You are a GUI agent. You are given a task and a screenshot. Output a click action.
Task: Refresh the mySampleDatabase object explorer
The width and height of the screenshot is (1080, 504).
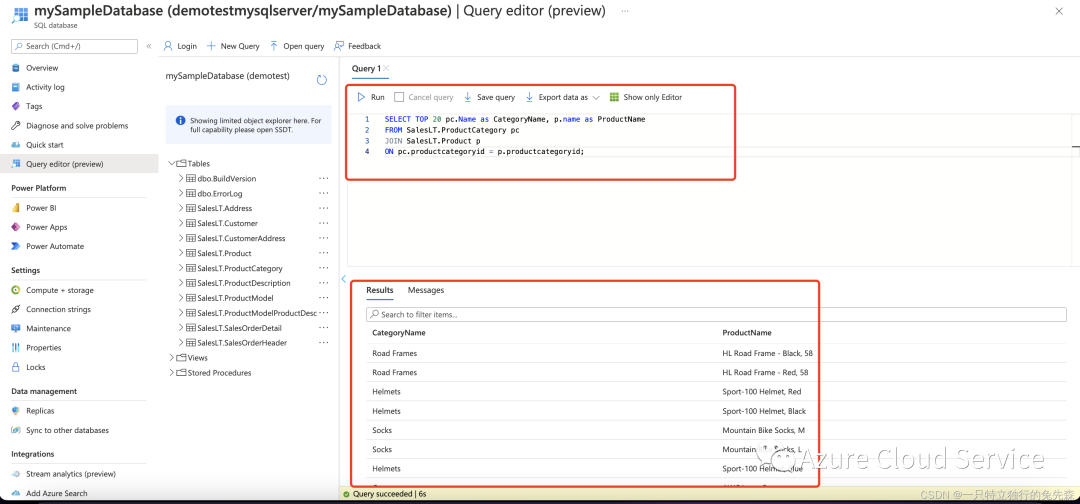pyautogui.click(x=322, y=80)
